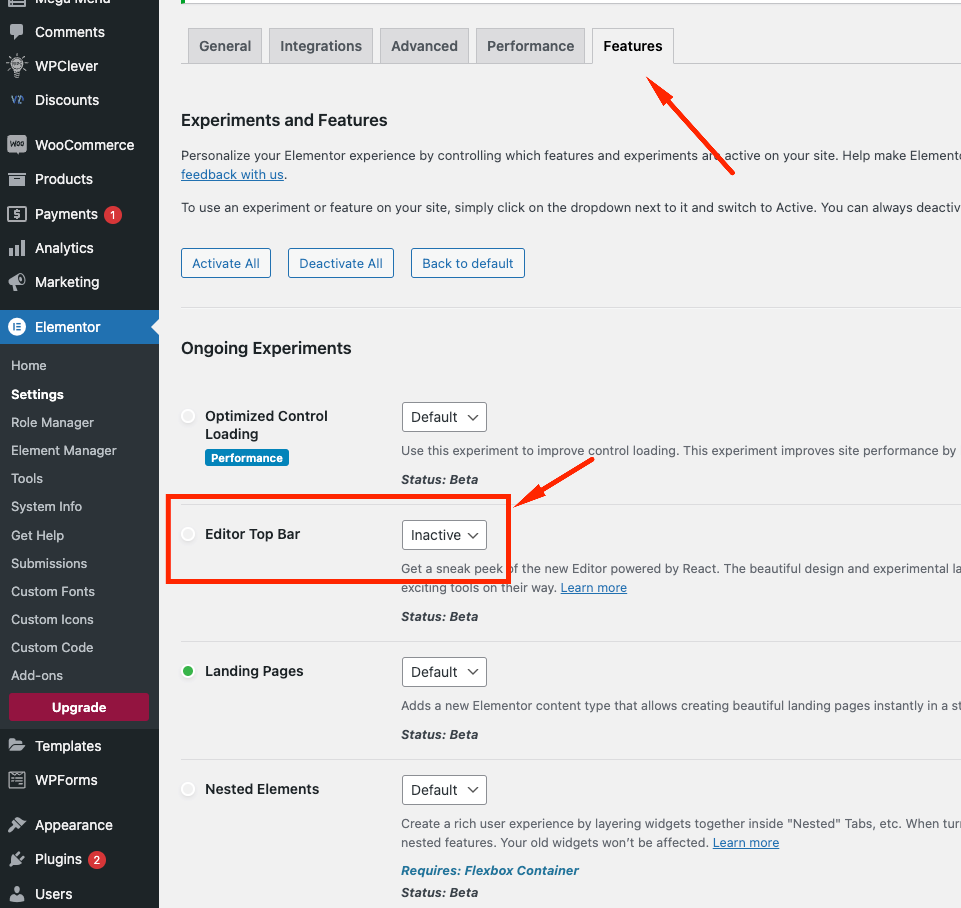Click the Performance tag under Optimized Control Loading
Image resolution: width=961 pixels, height=908 pixels.
point(246,458)
